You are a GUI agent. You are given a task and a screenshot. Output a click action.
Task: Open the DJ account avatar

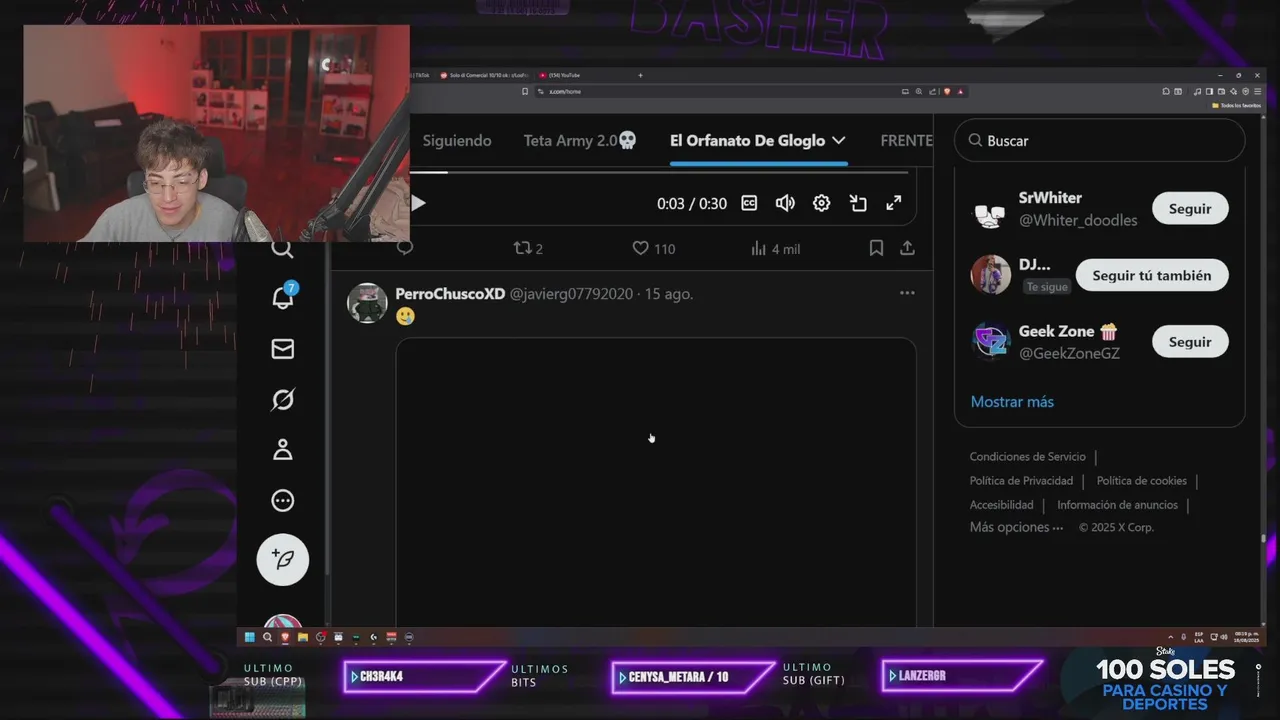coord(991,275)
